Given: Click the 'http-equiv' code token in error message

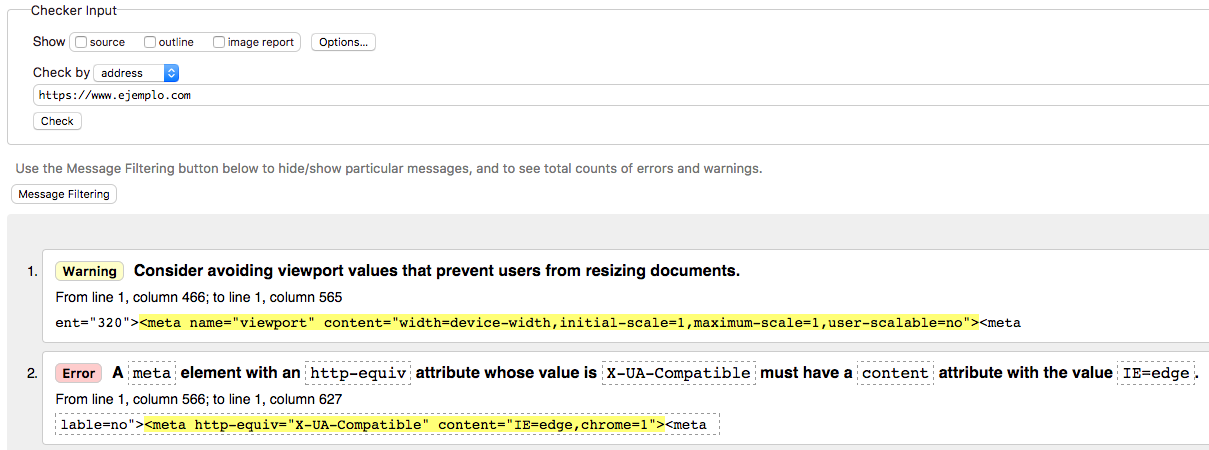Looking at the screenshot, I should pyautogui.click(x=357, y=373).
